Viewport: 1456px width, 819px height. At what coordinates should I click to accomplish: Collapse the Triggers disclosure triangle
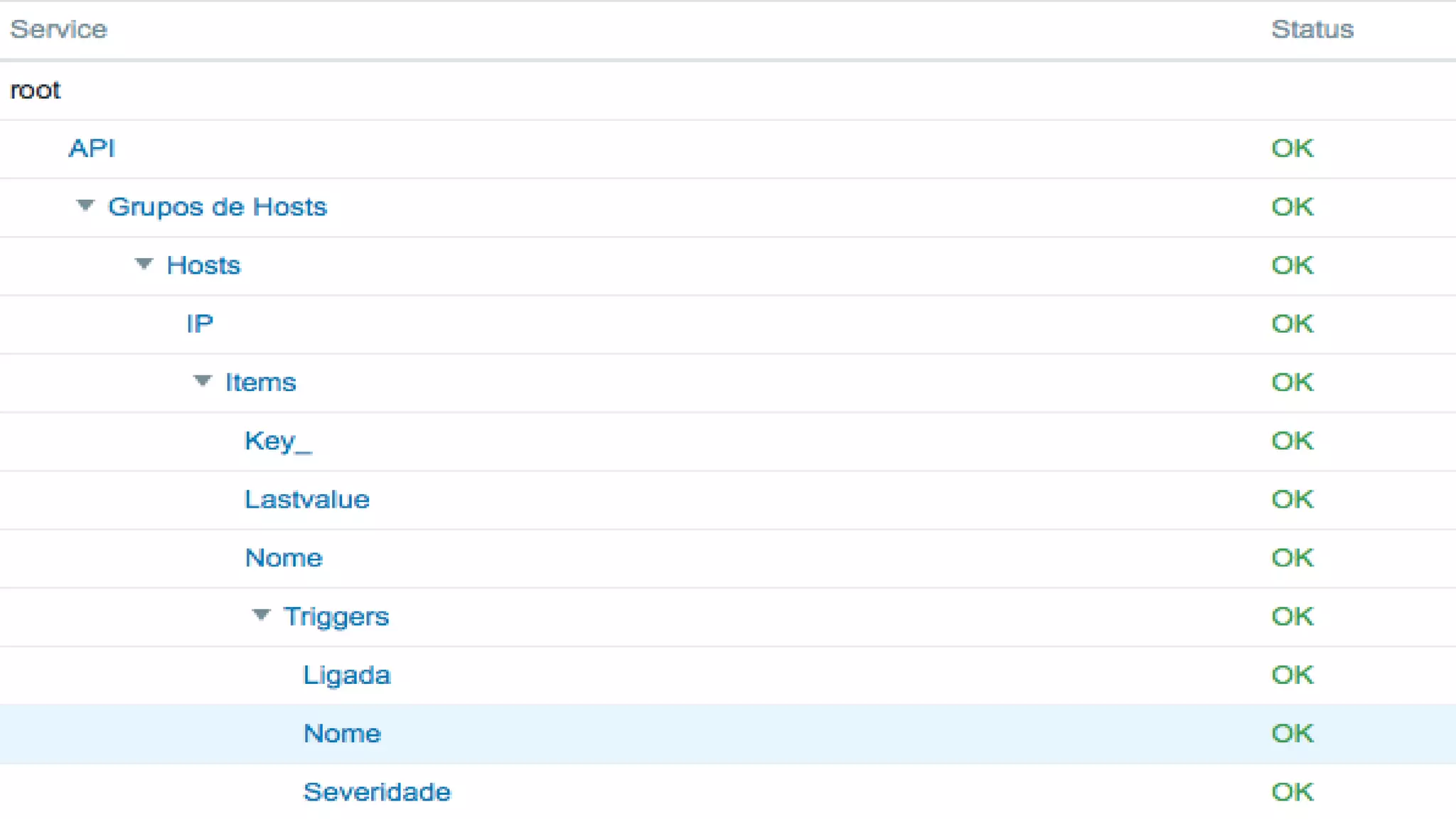261,616
